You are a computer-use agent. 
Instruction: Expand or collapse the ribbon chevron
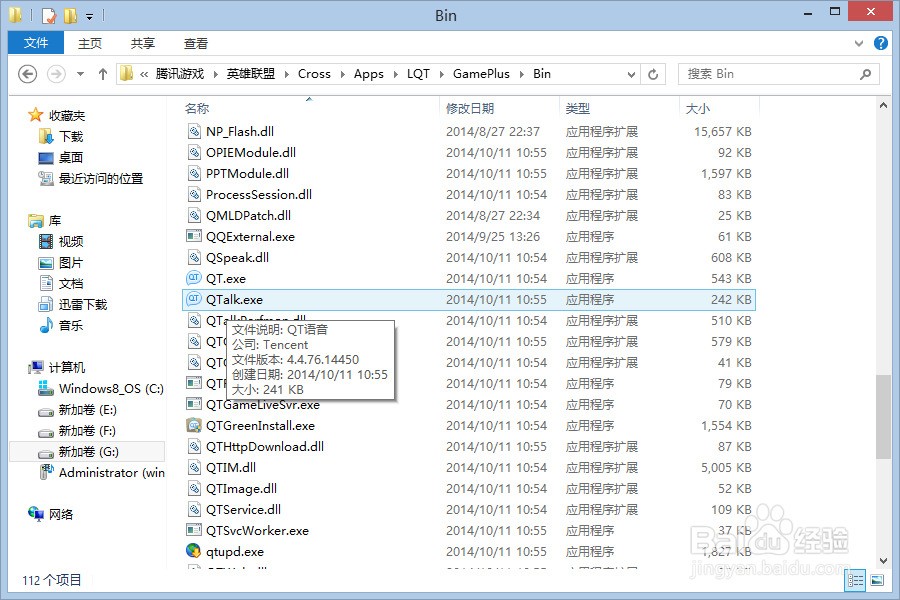tap(859, 43)
